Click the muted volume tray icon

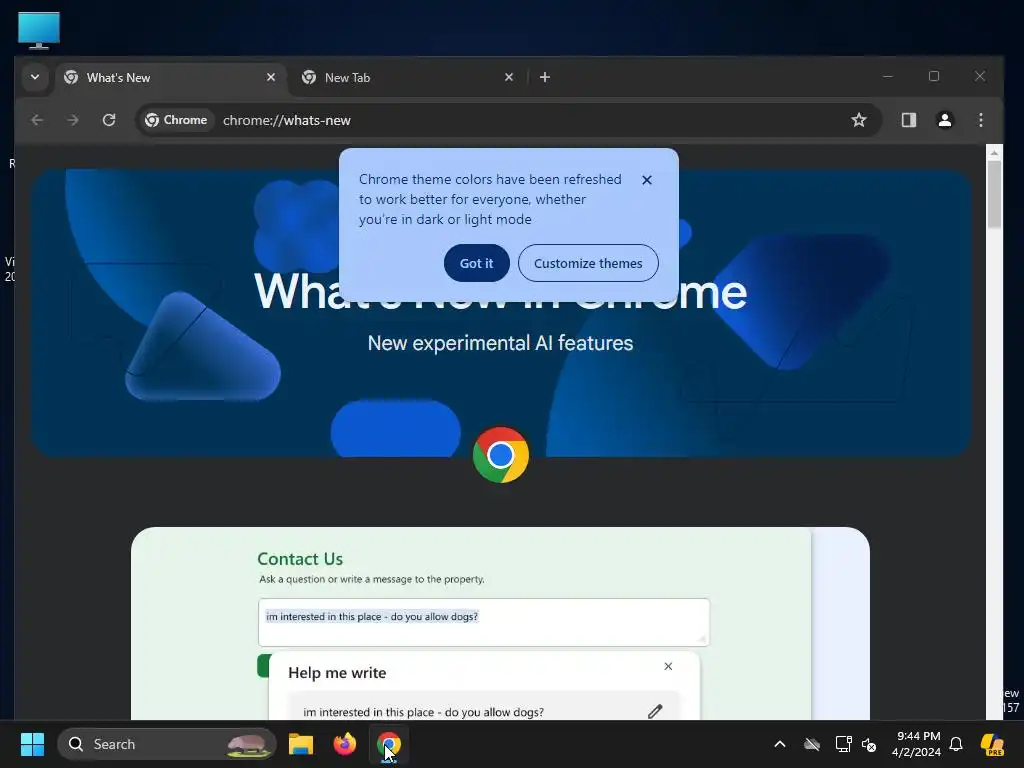pyautogui.click(x=869, y=744)
